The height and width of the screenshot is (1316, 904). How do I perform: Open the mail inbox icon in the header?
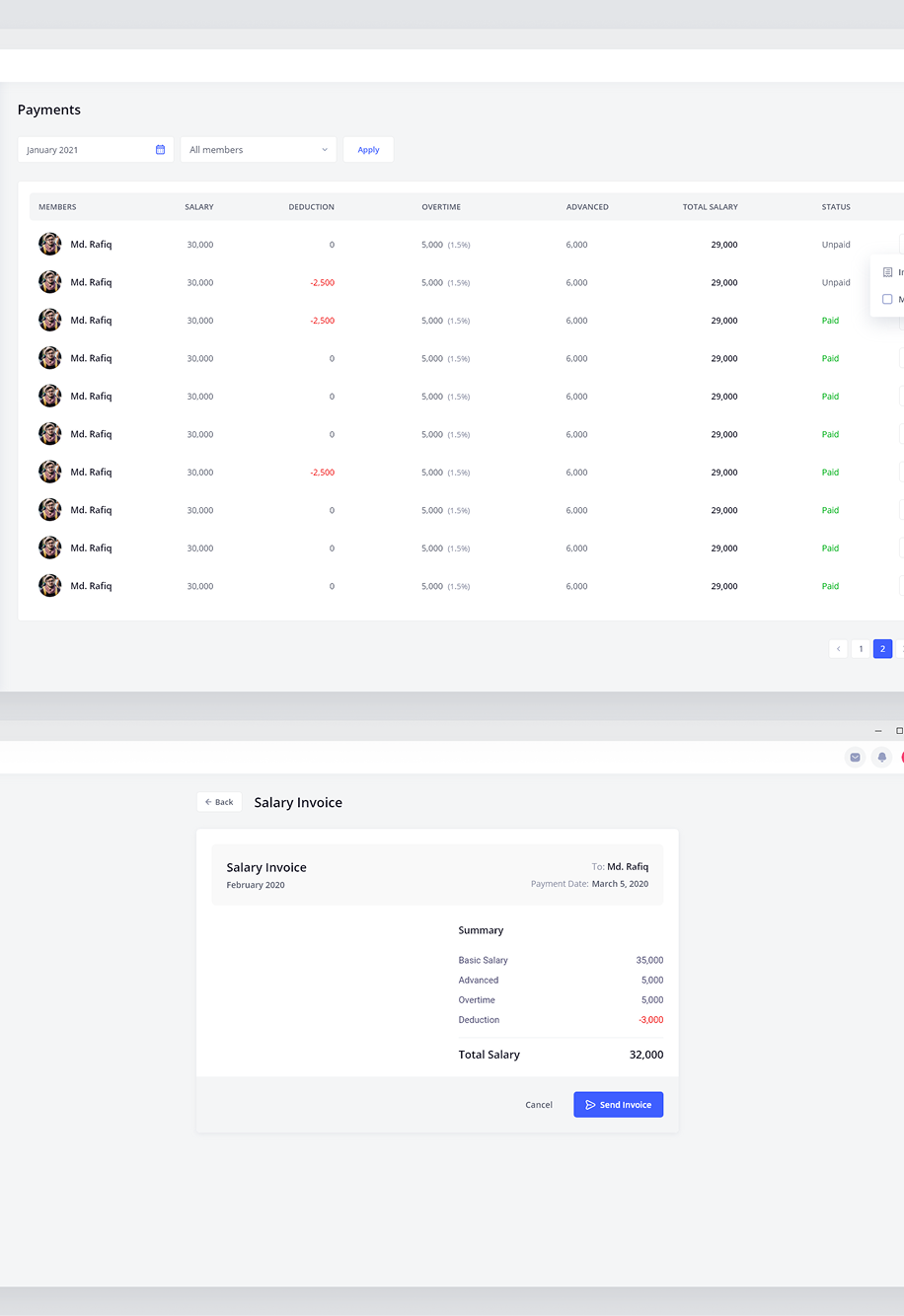pyautogui.click(x=856, y=757)
